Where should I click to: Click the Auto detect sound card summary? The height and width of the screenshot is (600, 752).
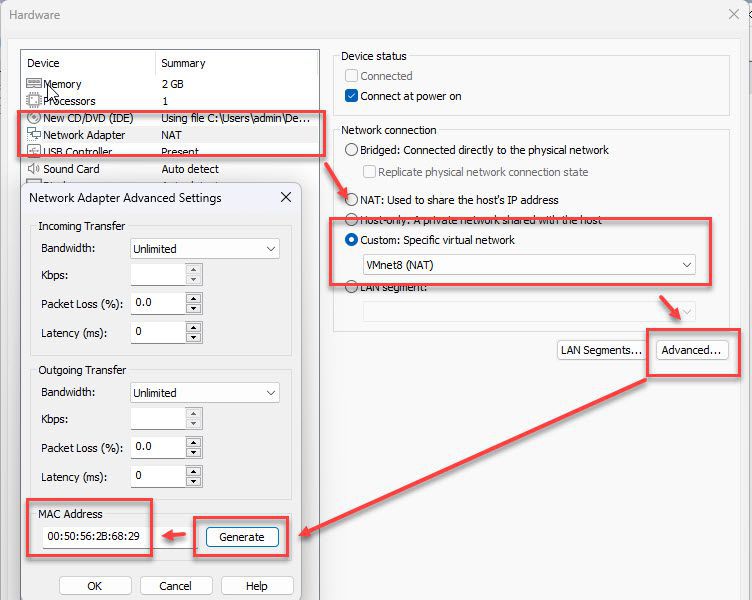[x=190, y=169]
